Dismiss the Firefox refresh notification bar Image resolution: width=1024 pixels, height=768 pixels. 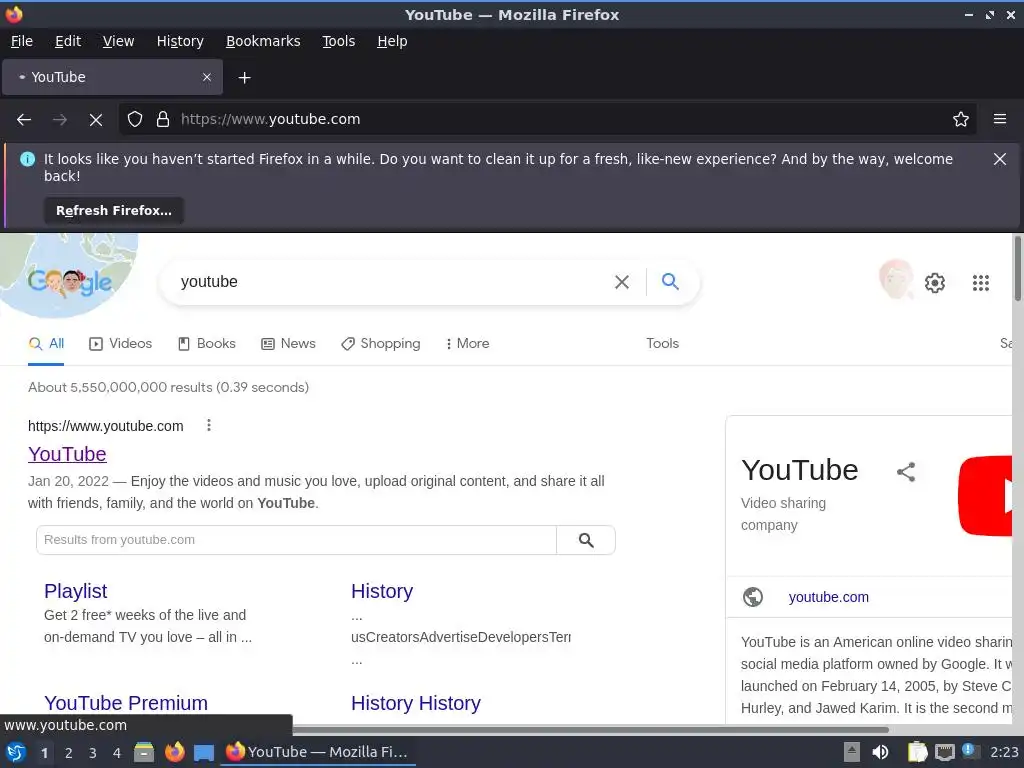pos(999,159)
